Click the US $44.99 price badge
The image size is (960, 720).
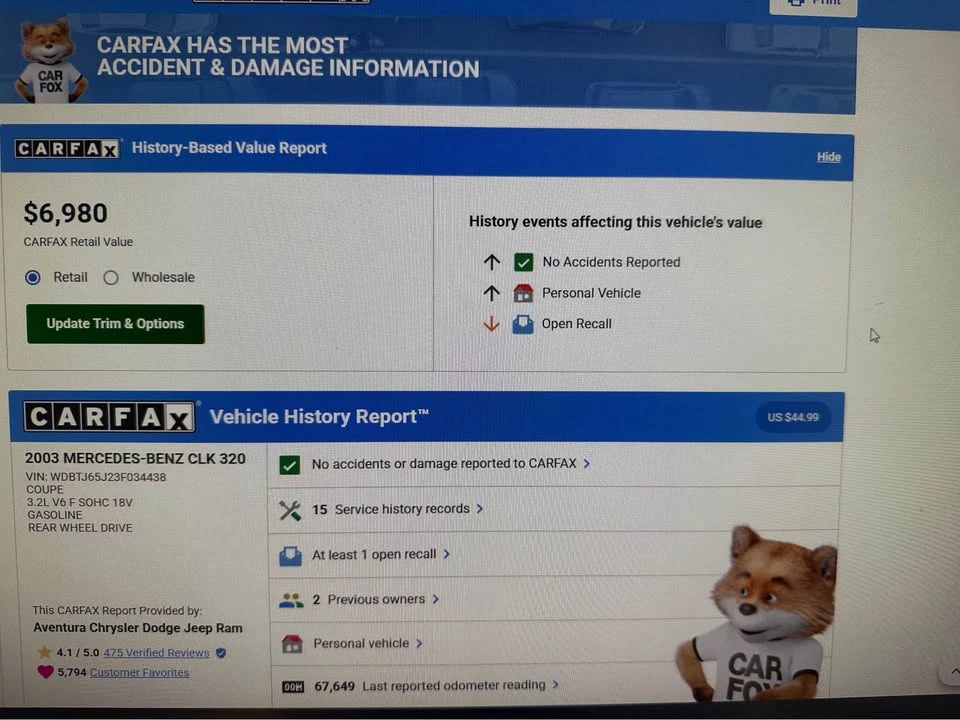coord(793,417)
